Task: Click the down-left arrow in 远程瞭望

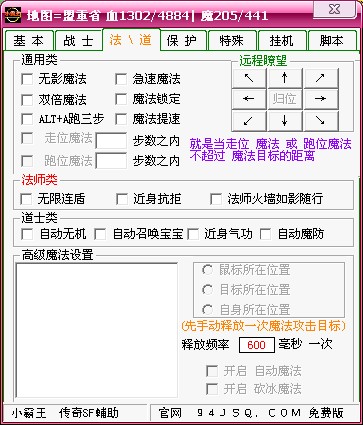Action: coord(249,120)
